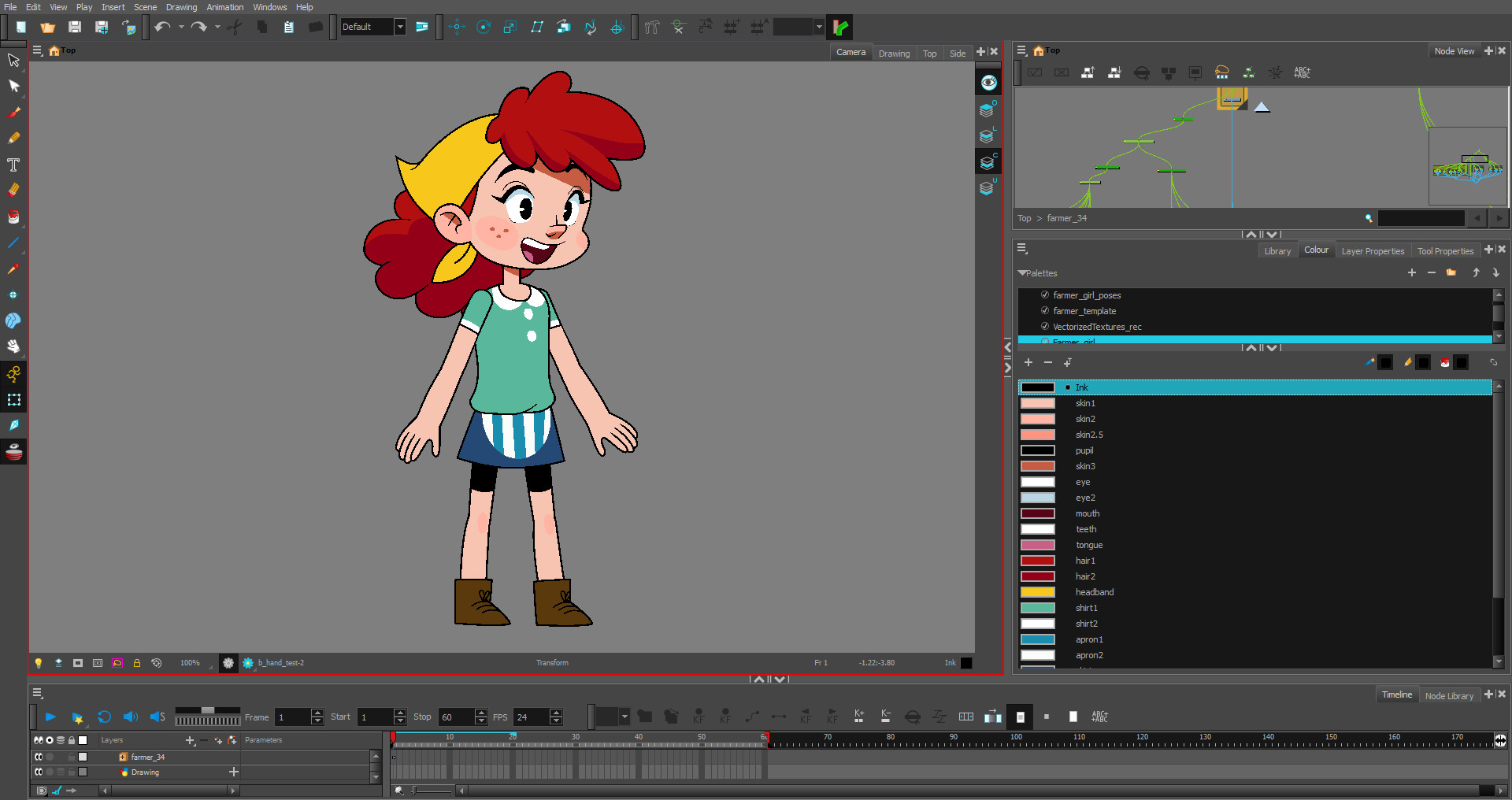The image size is (1512, 800).
Task: Toggle the Render View eye icon
Action: pyautogui.click(x=988, y=83)
